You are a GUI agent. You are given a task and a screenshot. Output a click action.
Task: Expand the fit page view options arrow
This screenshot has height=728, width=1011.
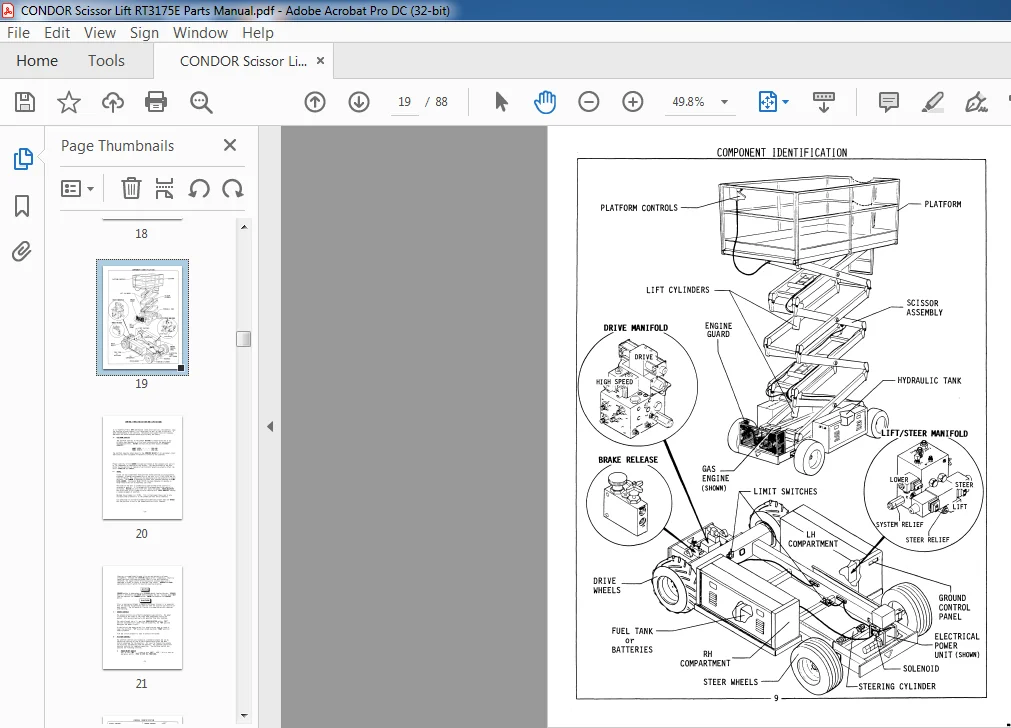tap(785, 102)
